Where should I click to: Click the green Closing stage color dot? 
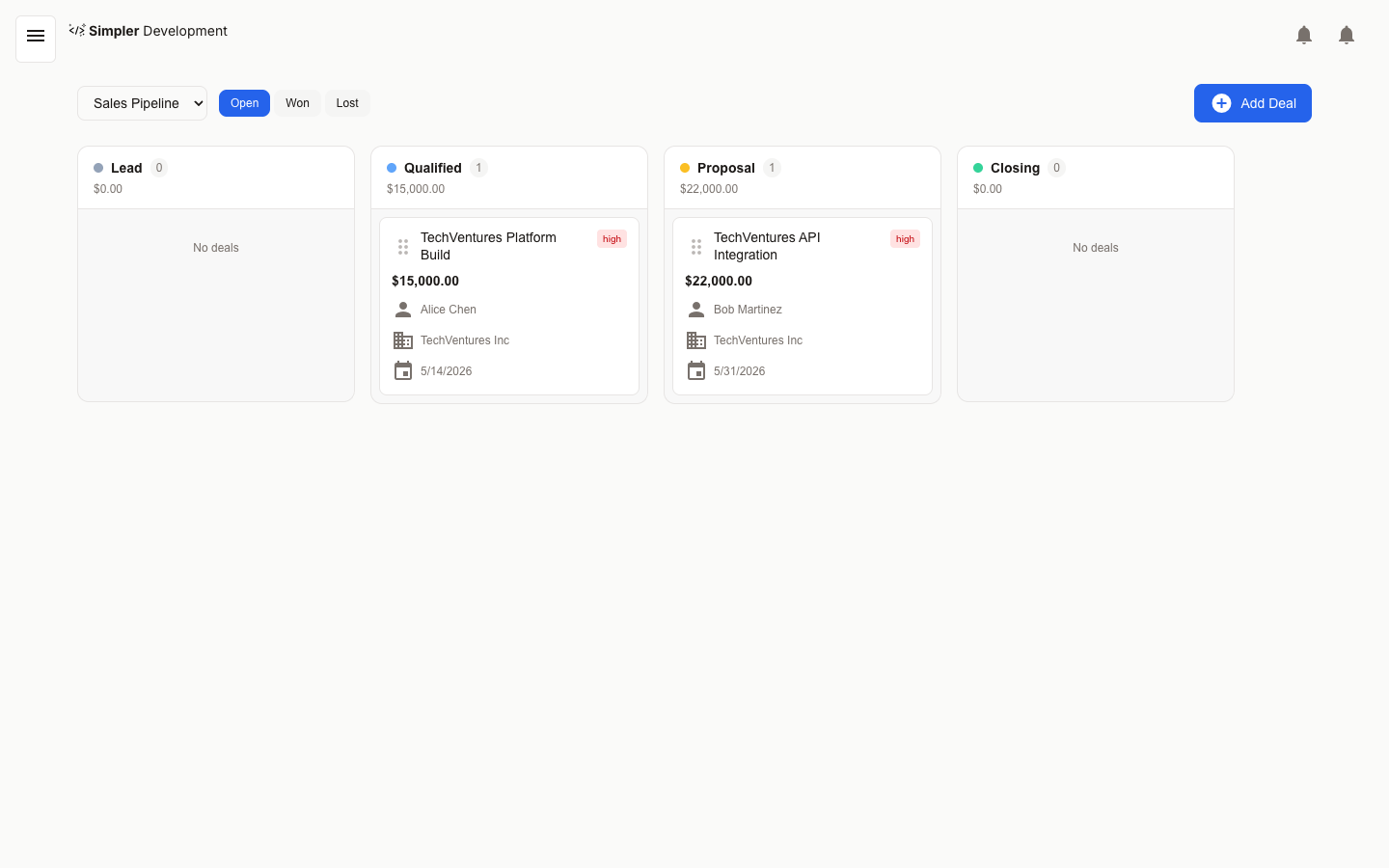tap(978, 168)
